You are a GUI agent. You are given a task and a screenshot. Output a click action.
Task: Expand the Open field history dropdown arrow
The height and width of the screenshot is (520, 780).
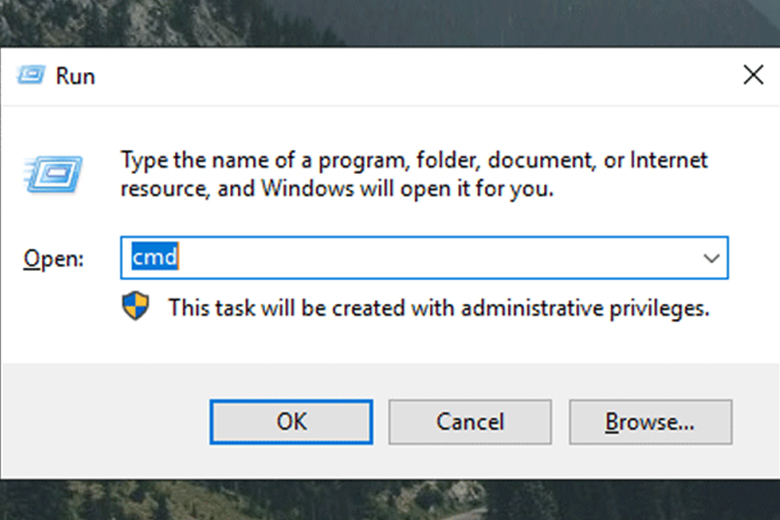(711, 258)
